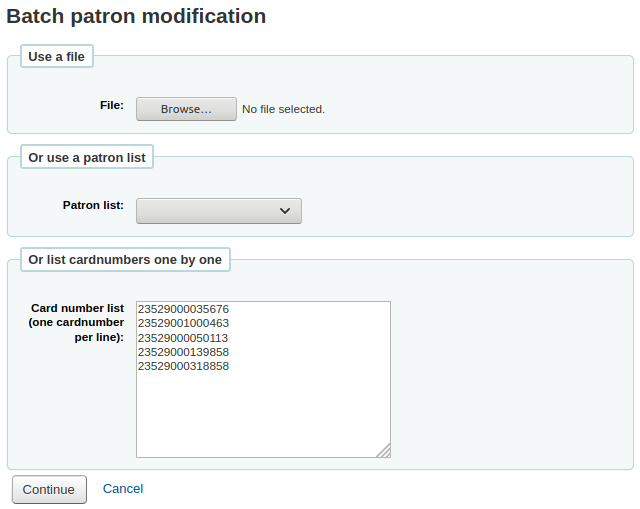
Task: Click the 'Card number list' label
Action: pos(78,308)
